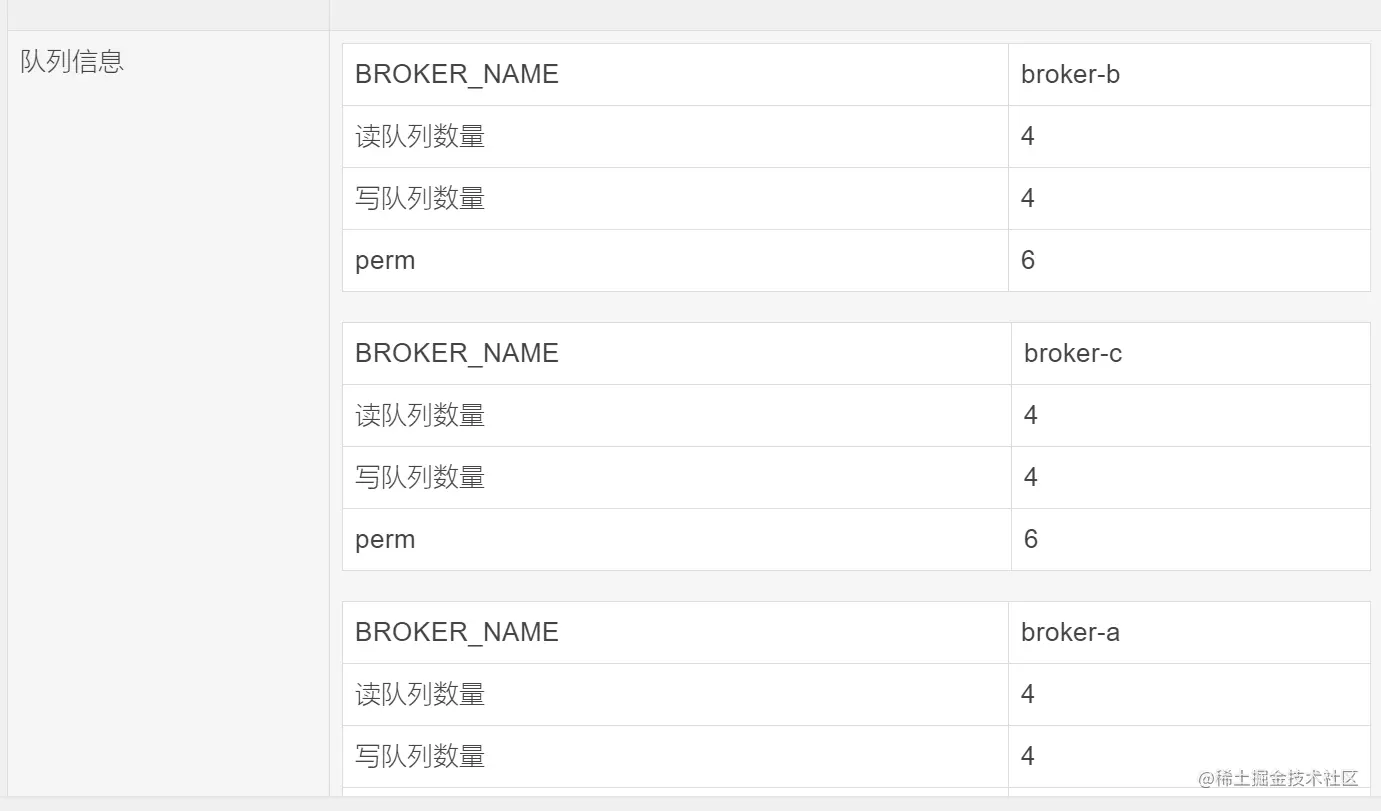Click perm label in broker-c table

385,540
